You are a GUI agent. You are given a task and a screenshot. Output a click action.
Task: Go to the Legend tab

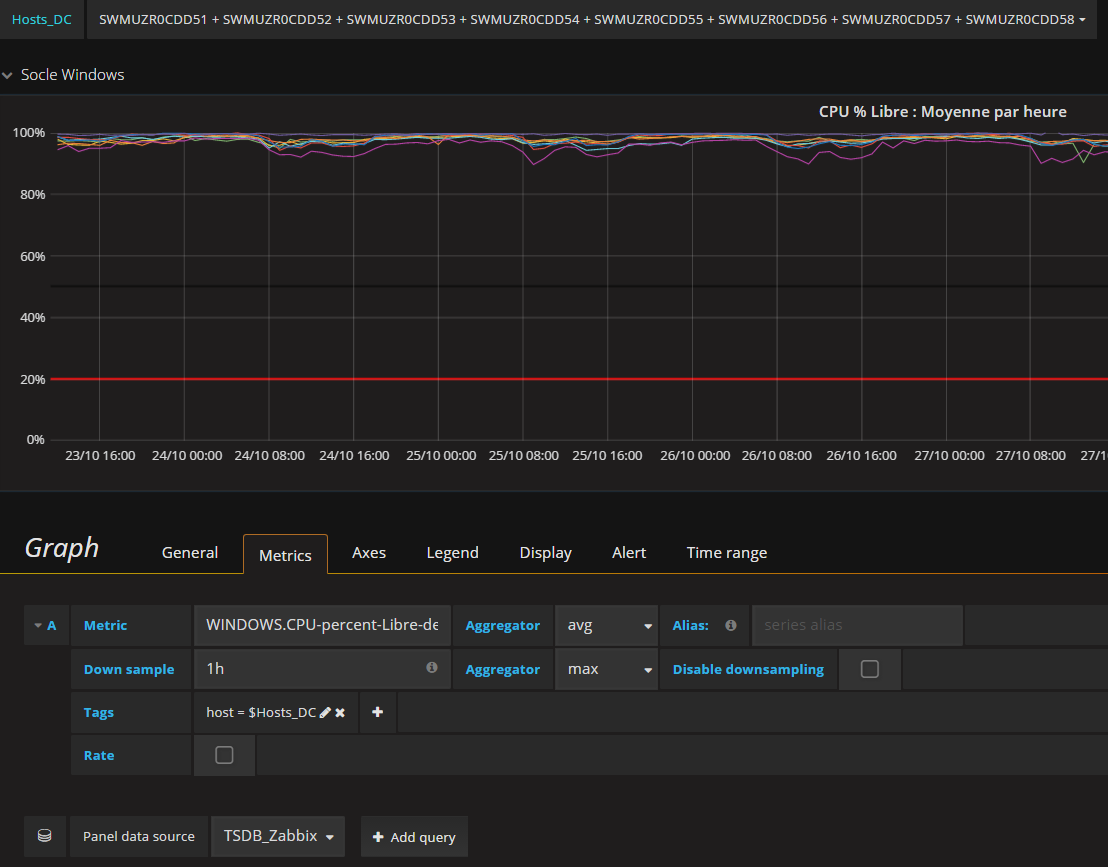point(452,553)
